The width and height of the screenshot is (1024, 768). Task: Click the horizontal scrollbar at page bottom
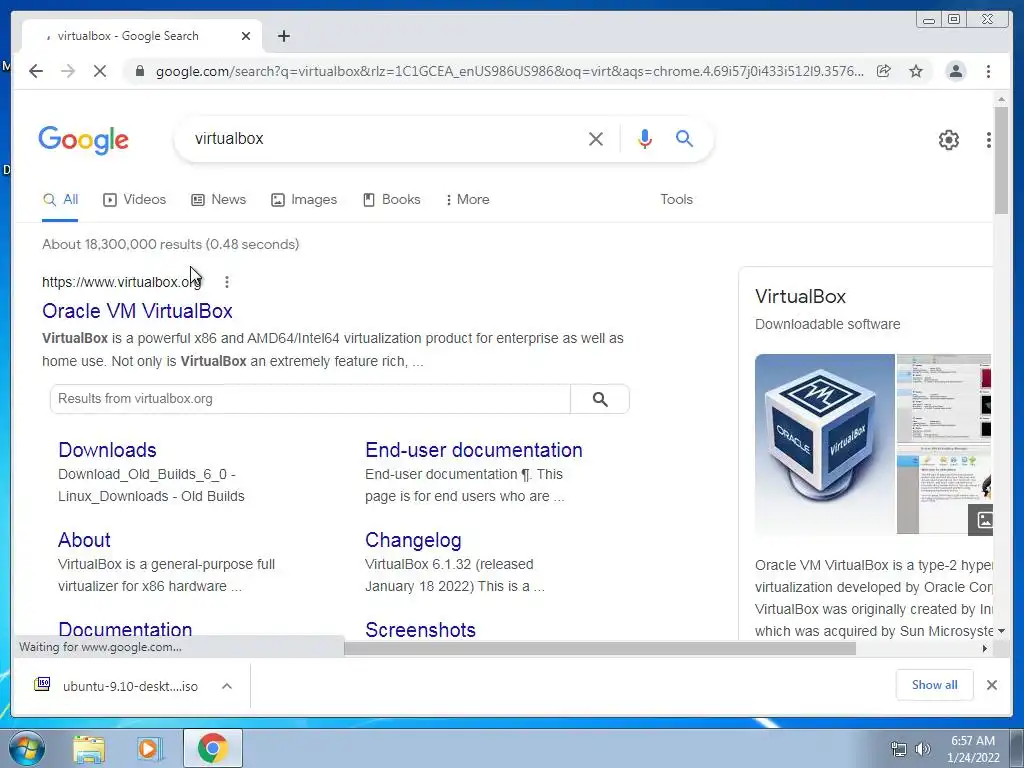click(600, 648)
